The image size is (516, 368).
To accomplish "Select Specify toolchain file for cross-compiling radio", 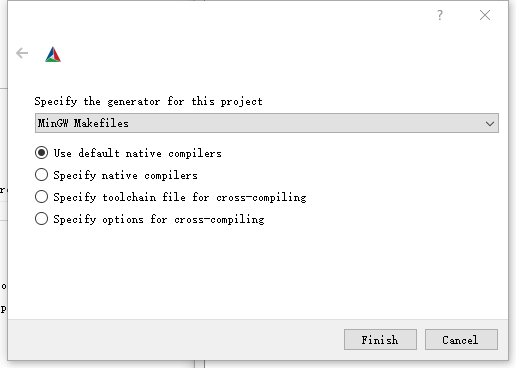I will tap(41, 197).
